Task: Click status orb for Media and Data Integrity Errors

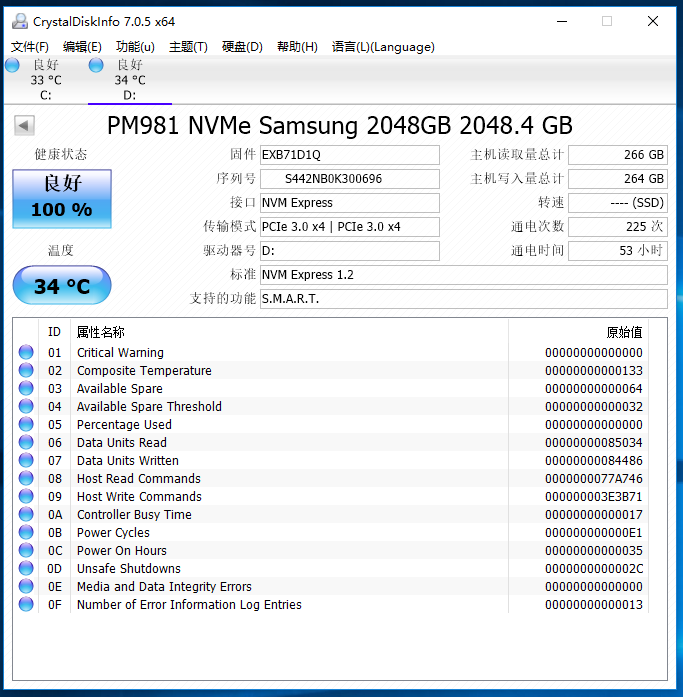Action: 26,586
